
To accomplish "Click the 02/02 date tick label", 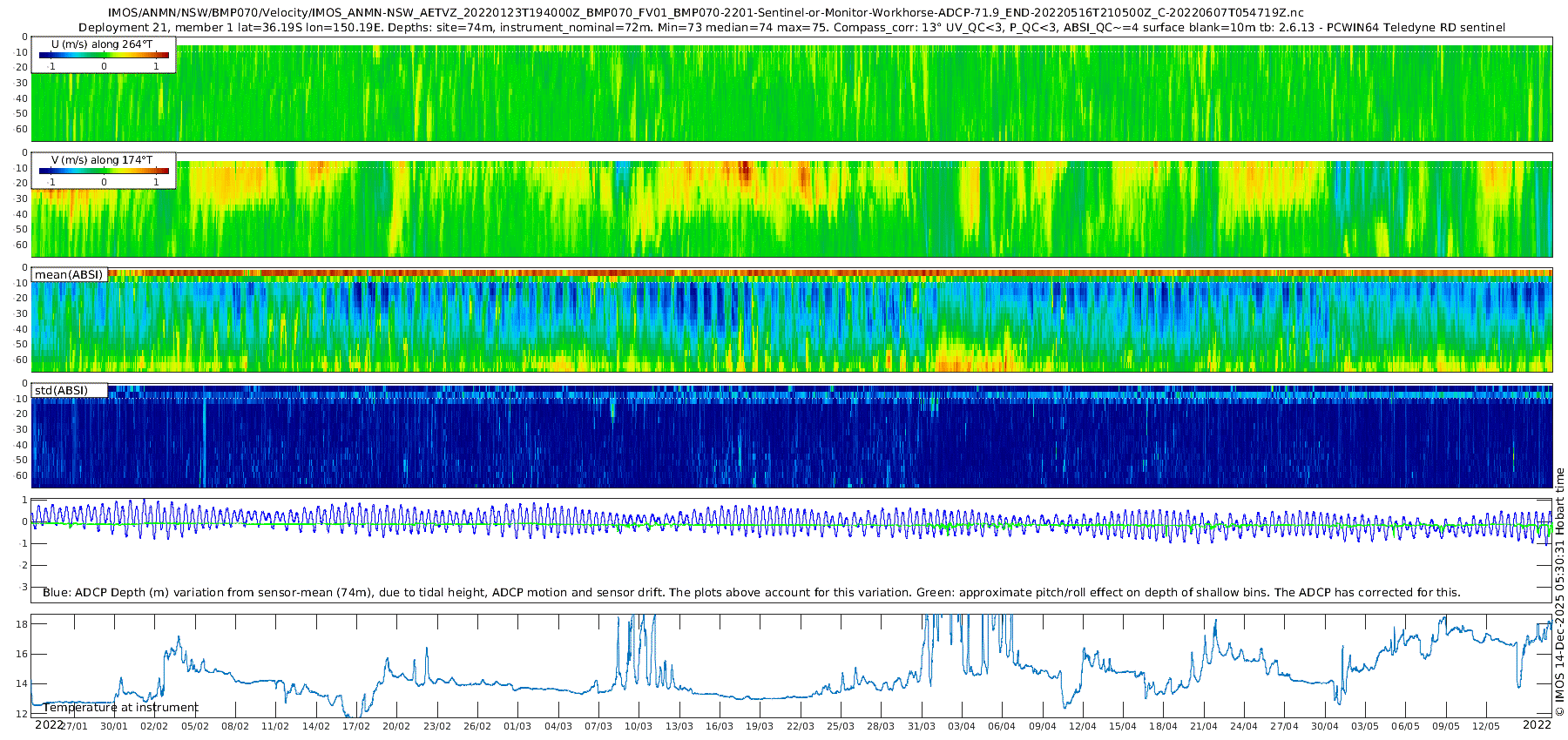I will (154, 726).
